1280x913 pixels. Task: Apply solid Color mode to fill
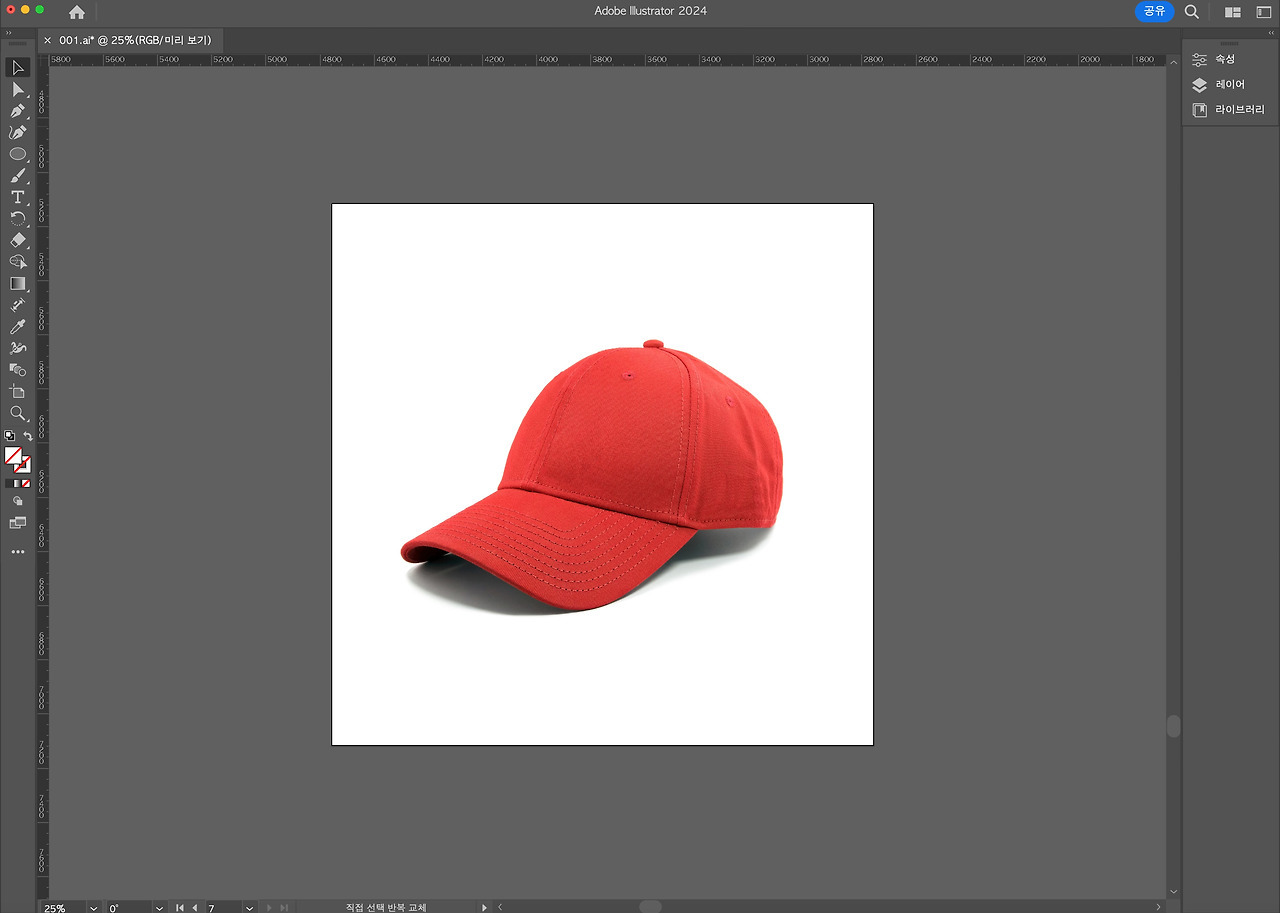tap(9, 484)
